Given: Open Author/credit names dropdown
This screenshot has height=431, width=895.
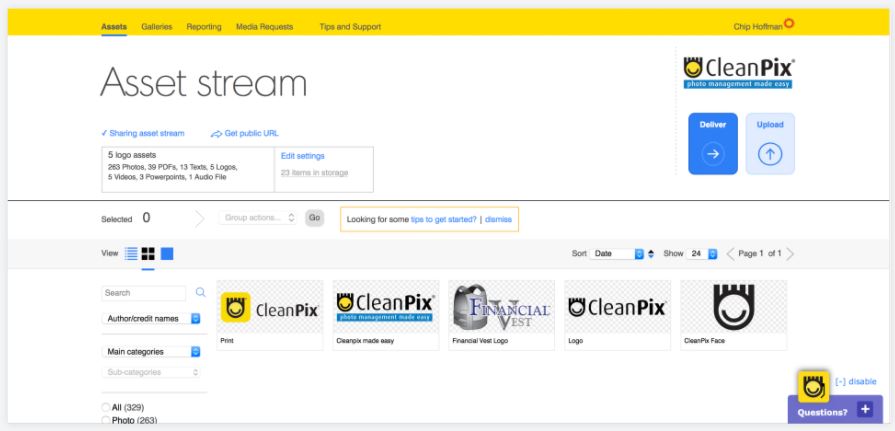Looking at the screenshot, I should pos(151,319).
